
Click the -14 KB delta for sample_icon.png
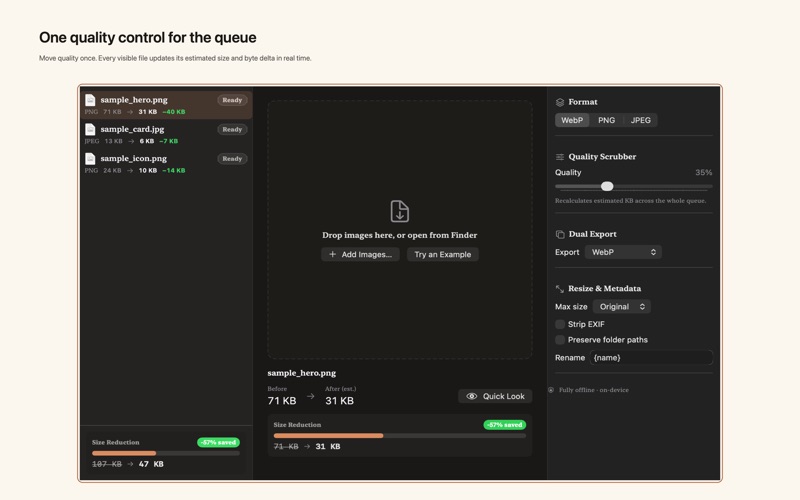point(173,170)
